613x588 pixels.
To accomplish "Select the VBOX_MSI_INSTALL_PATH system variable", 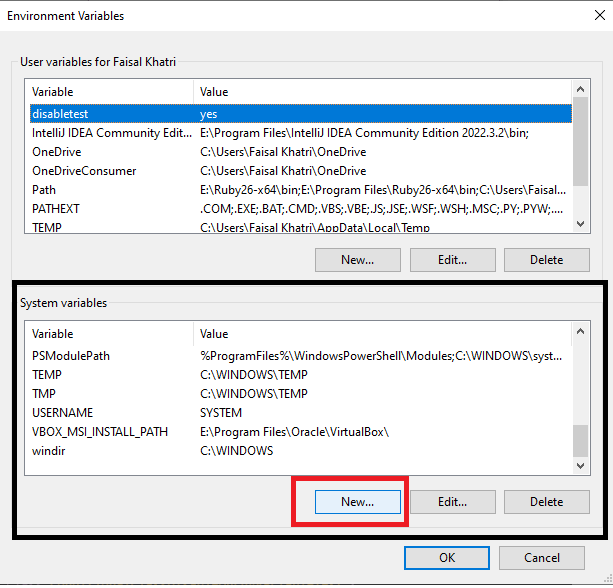I will coord(301,432).
